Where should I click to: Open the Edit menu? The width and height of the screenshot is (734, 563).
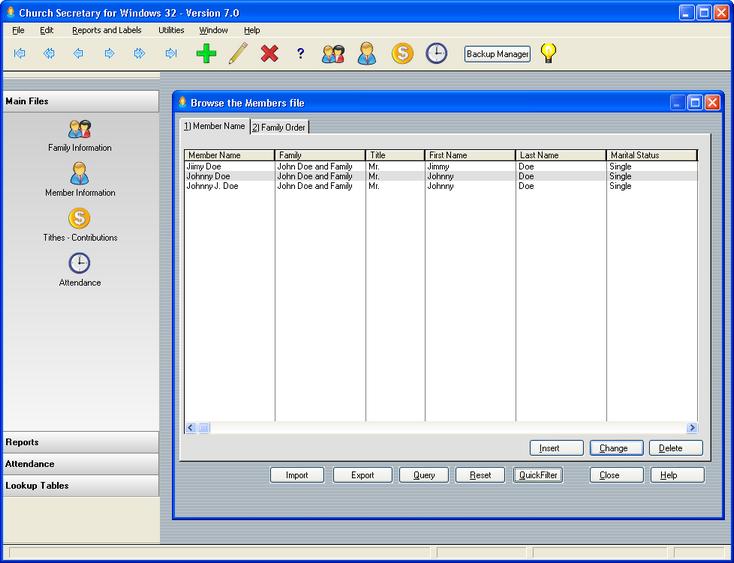(46, 30)
